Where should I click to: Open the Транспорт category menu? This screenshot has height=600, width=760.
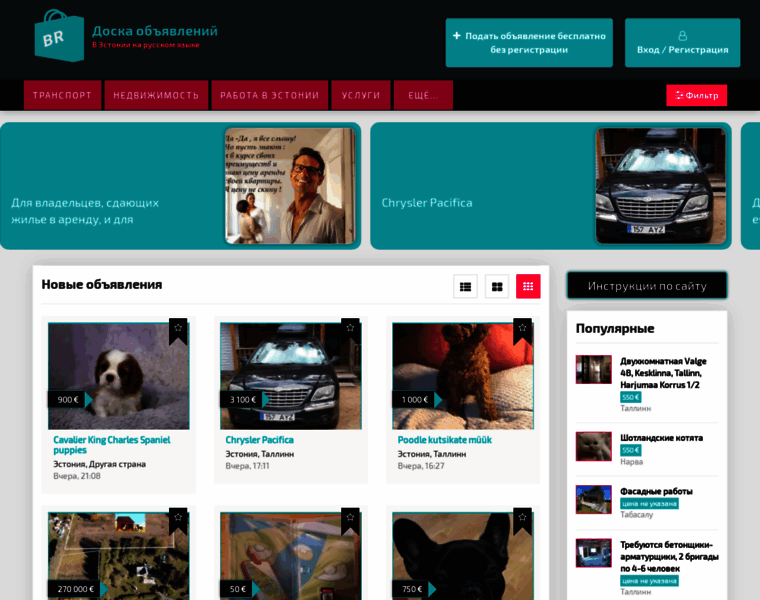tap(63, 95)
